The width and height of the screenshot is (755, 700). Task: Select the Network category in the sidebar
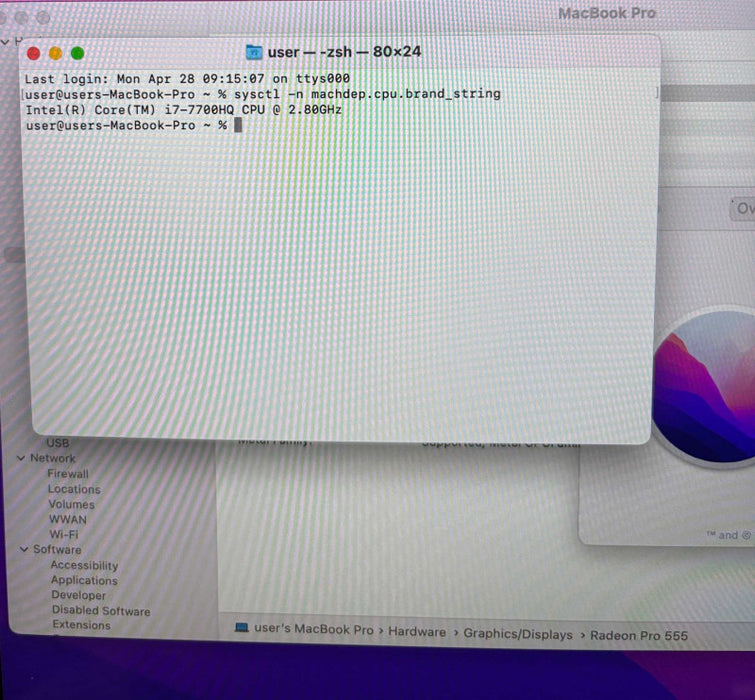(x=53, y=458)
